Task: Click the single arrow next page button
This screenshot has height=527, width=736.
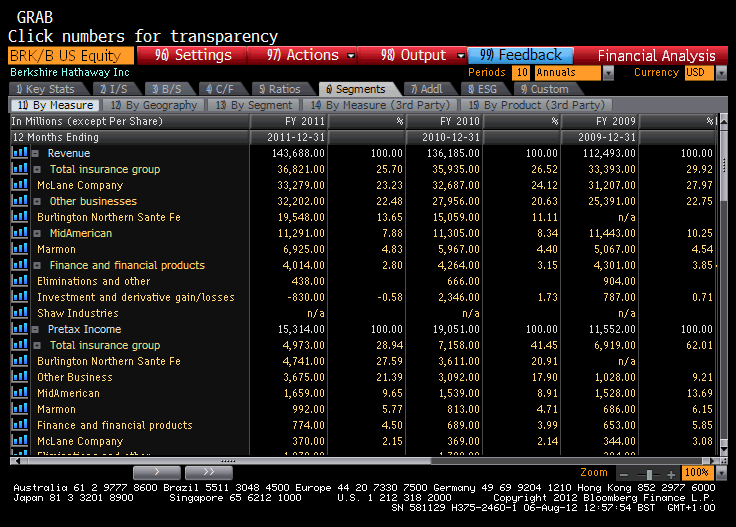Action: pos(157,472)
